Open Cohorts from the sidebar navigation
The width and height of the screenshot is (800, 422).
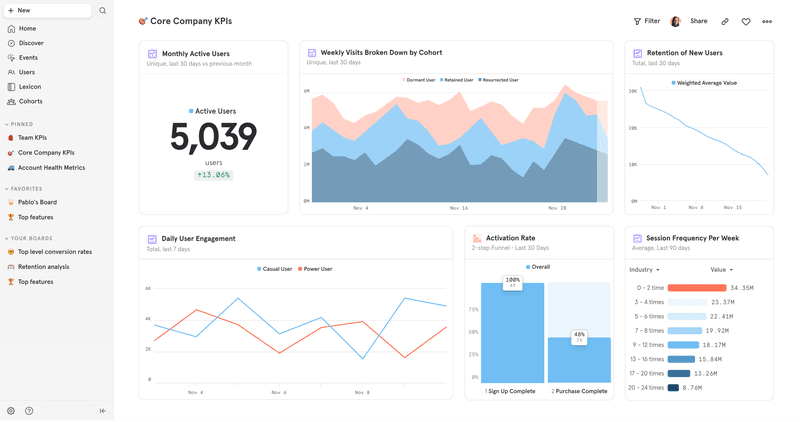pos(30,101)
